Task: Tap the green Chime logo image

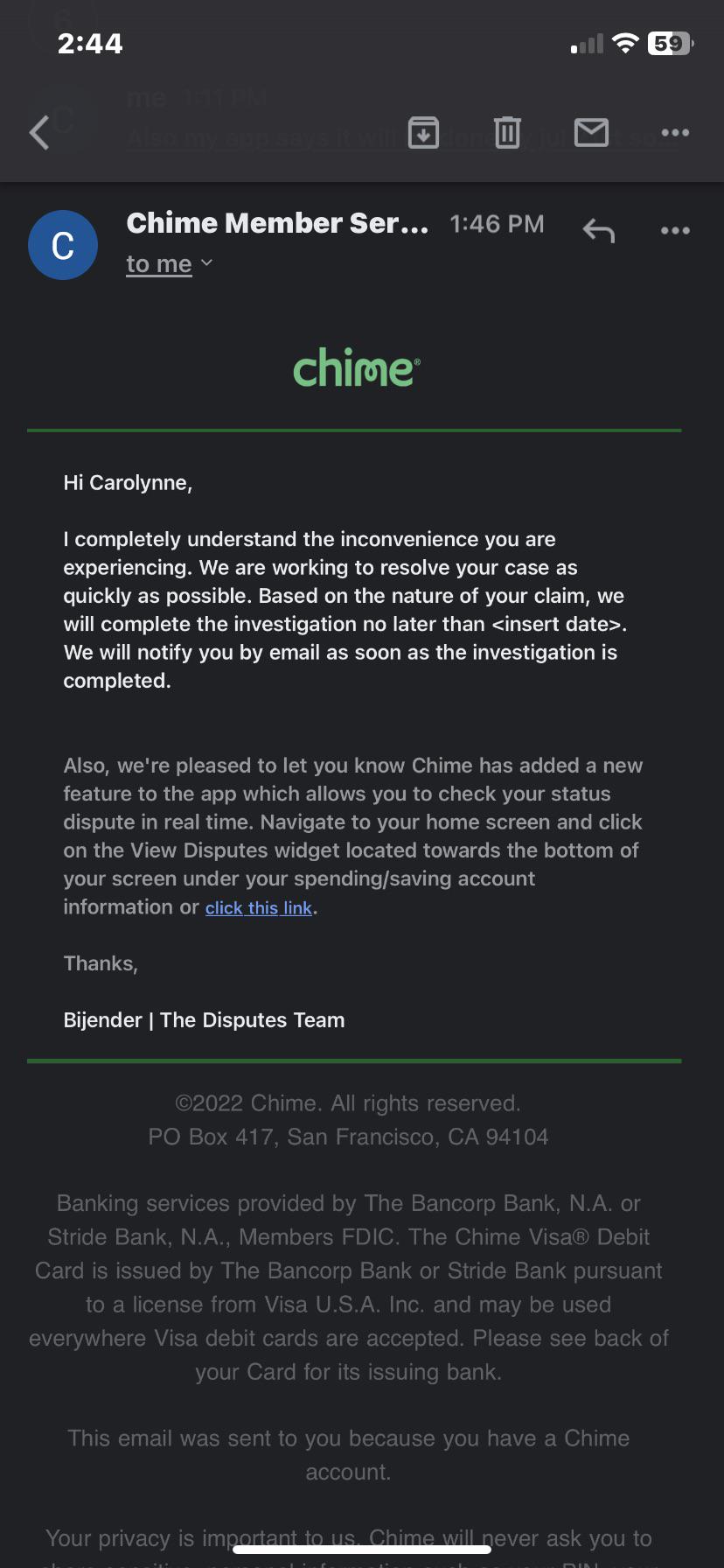Action: pyautogui.click(x=356, y=368)
